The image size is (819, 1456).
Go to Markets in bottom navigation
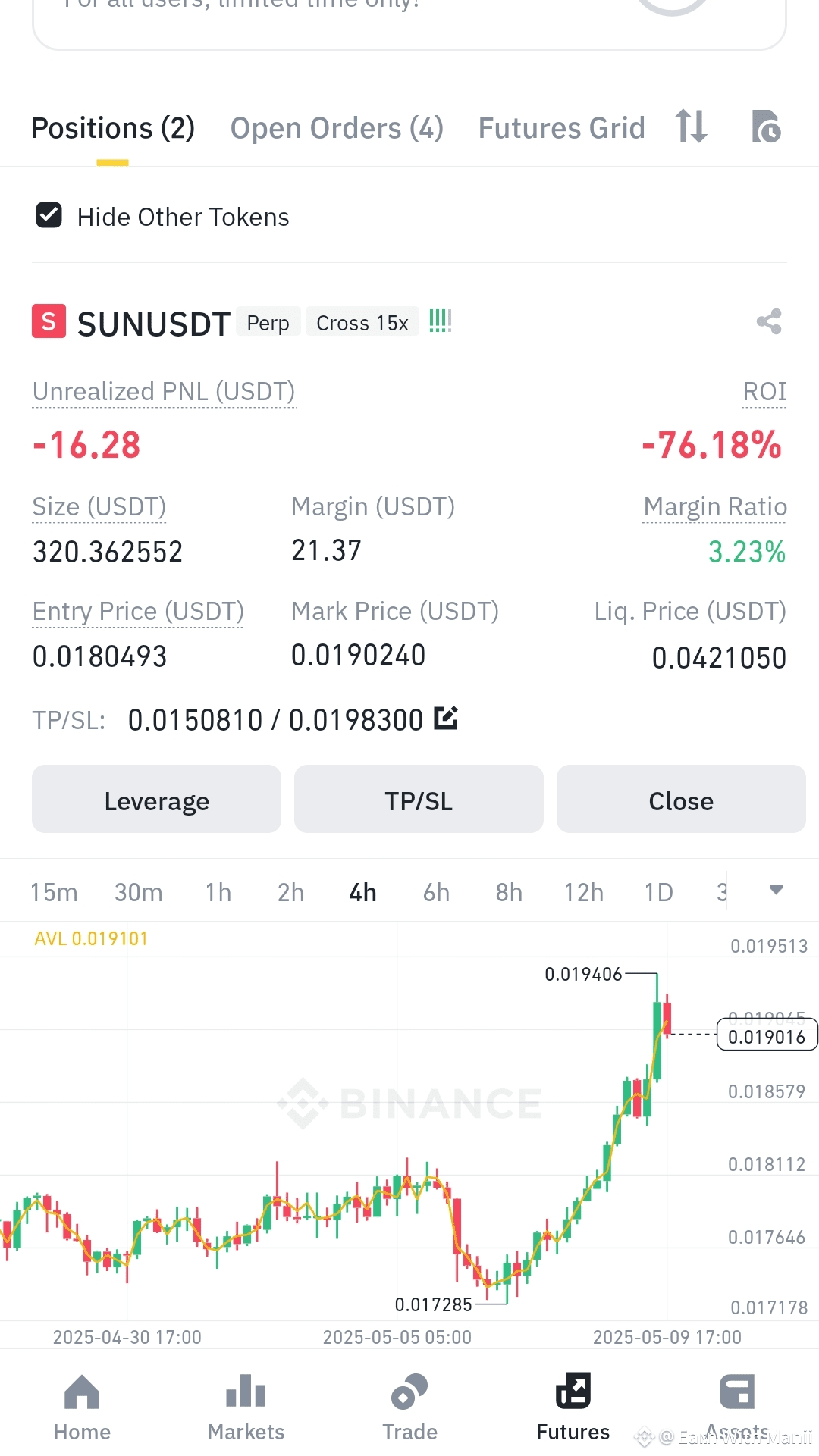(246, 1392)
